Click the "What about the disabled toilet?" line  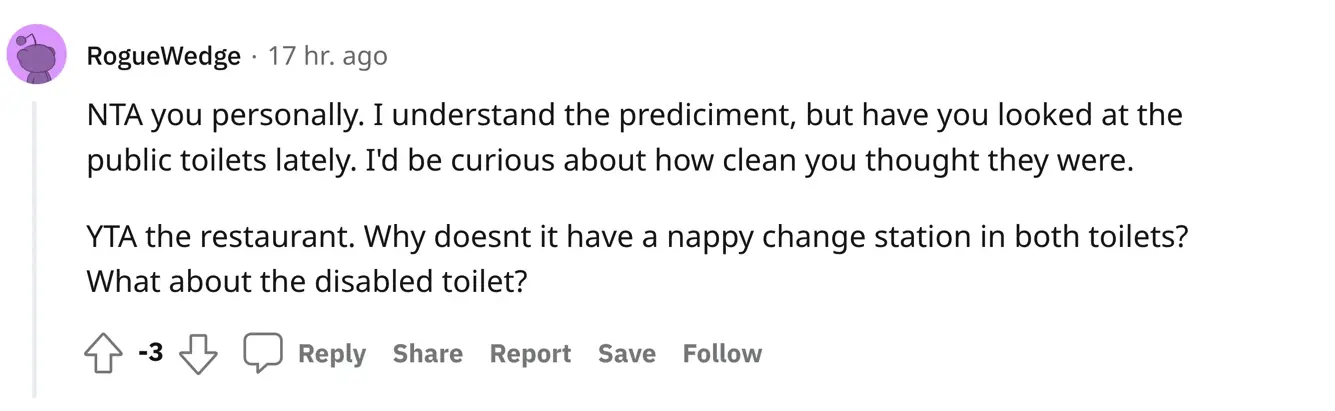(x=306, y=282)
